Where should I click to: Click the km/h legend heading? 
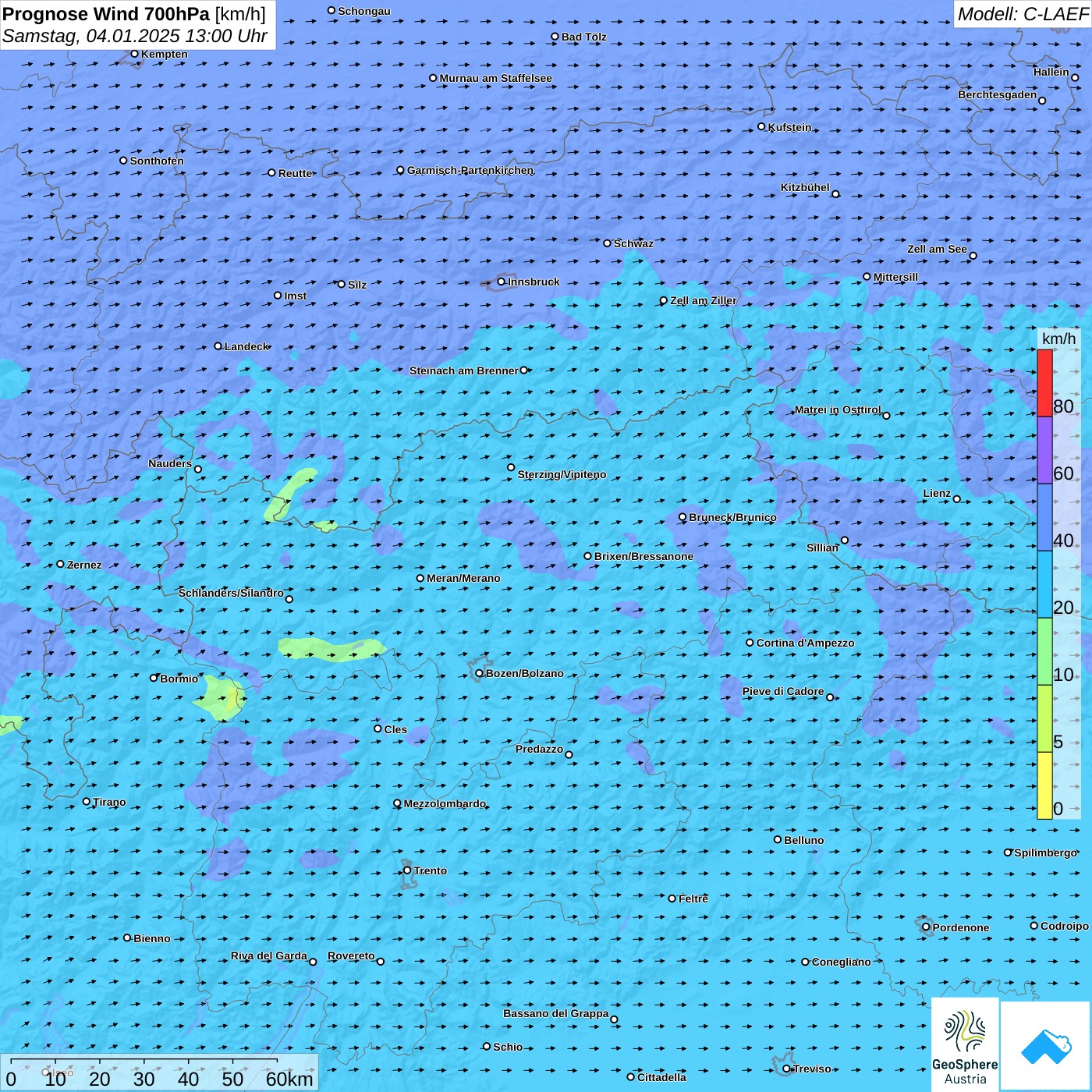point(1058,339)
